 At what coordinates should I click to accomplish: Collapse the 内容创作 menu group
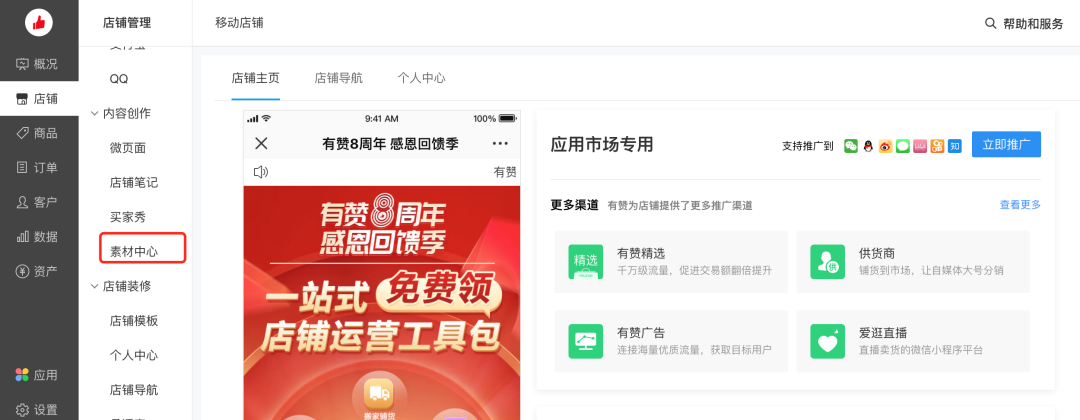[x=94, y=114]
